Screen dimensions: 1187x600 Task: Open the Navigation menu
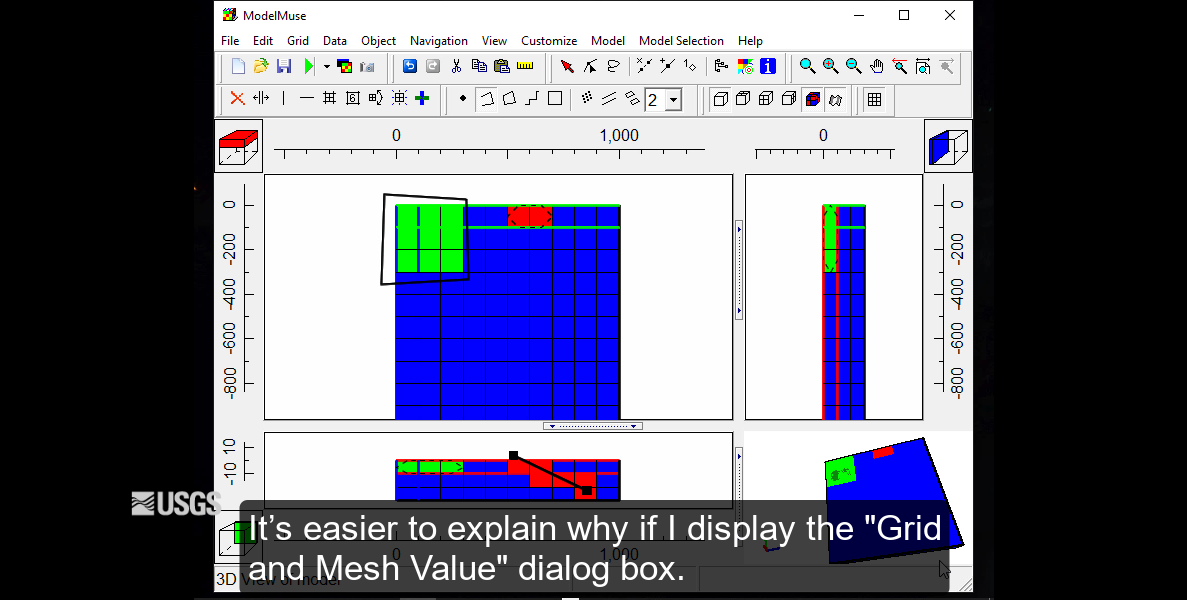(x=438, y=41)
